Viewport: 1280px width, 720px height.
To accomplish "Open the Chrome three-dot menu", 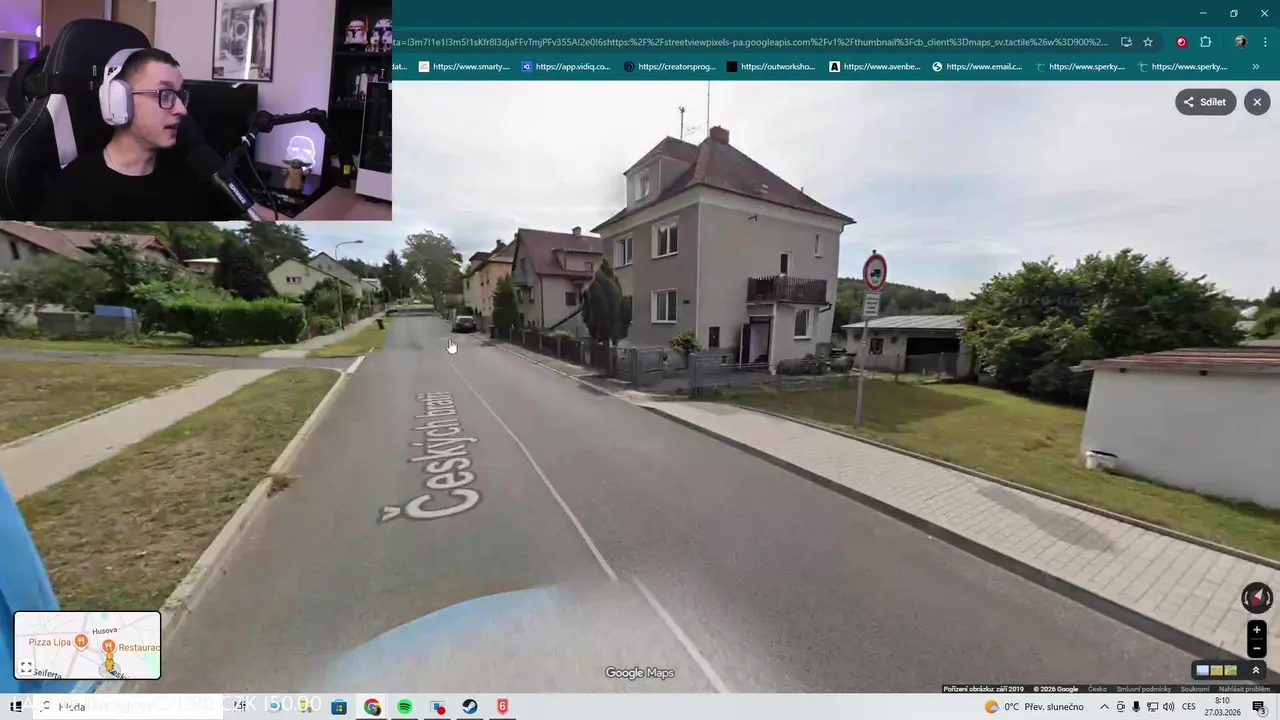I will [1266, 42].
